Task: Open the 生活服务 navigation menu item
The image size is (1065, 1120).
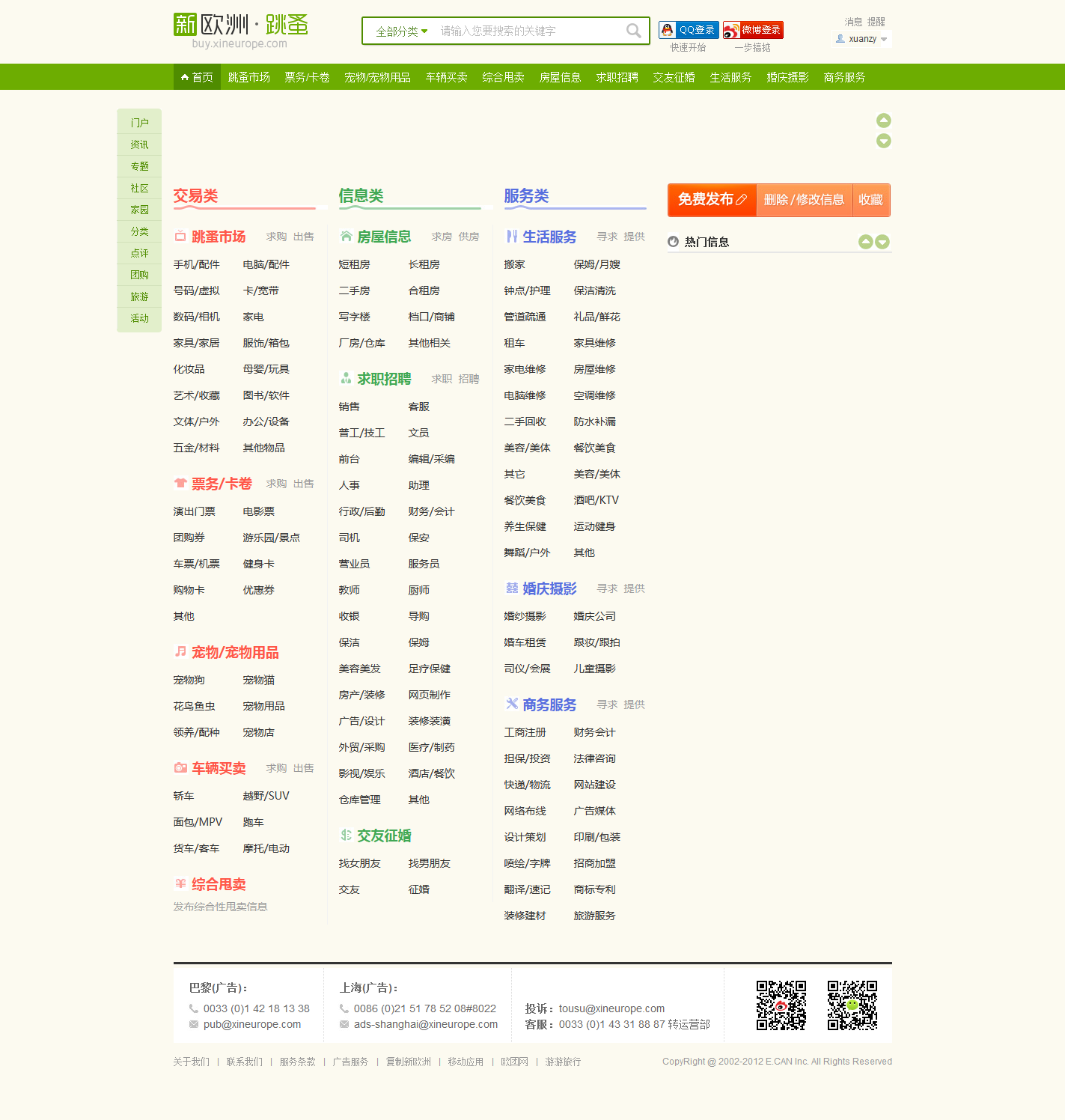Action: 730,76
